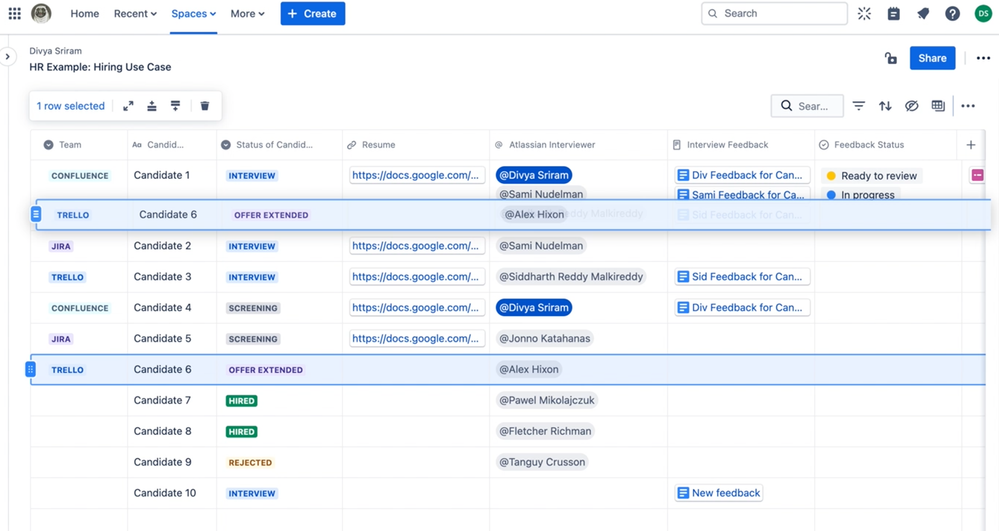Open the Team column header
Viewport: 999px width, 531px height.
point(79,145)
